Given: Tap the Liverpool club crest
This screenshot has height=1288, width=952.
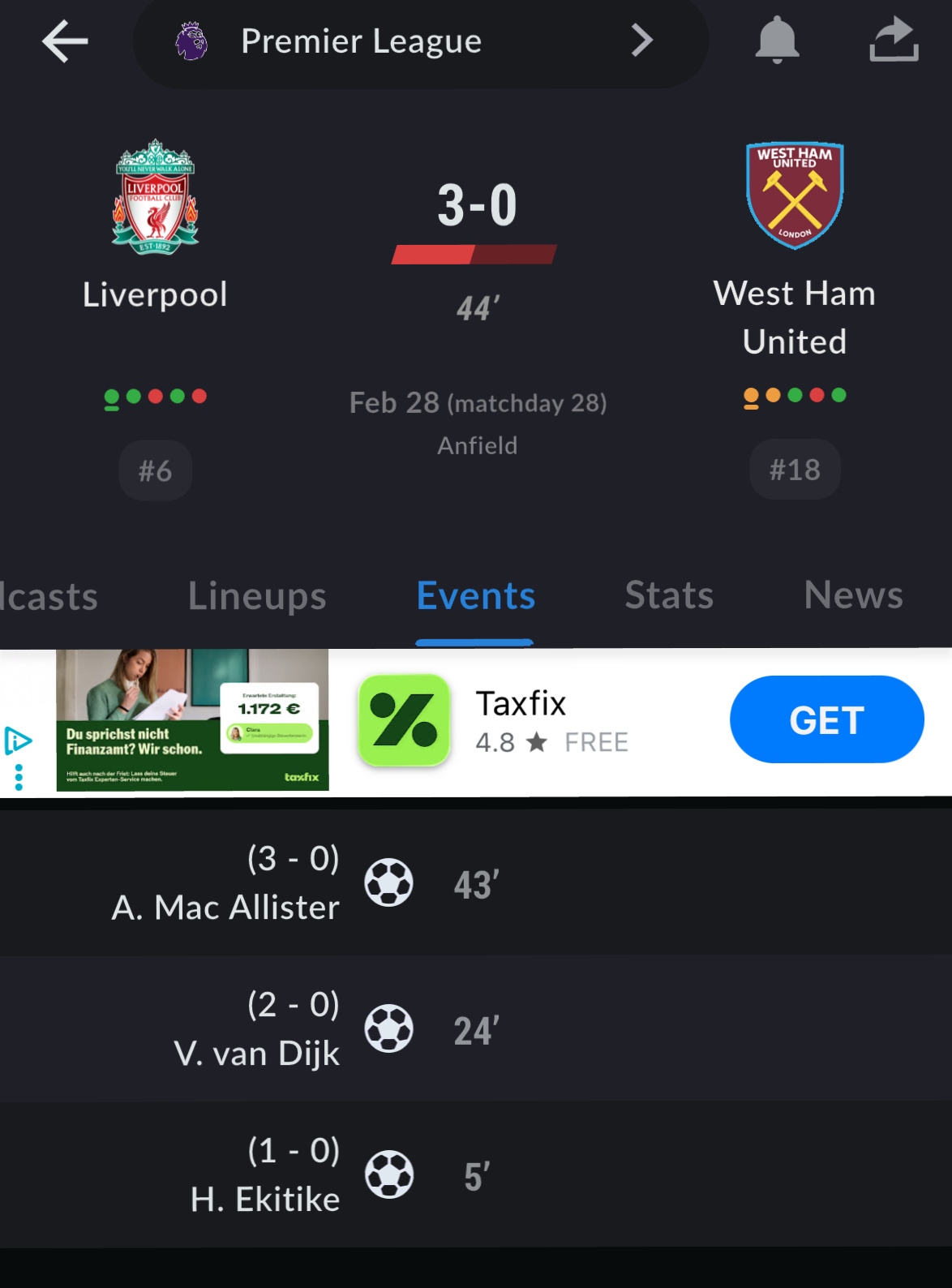Looking at the screenshot, I should [155, 197].
